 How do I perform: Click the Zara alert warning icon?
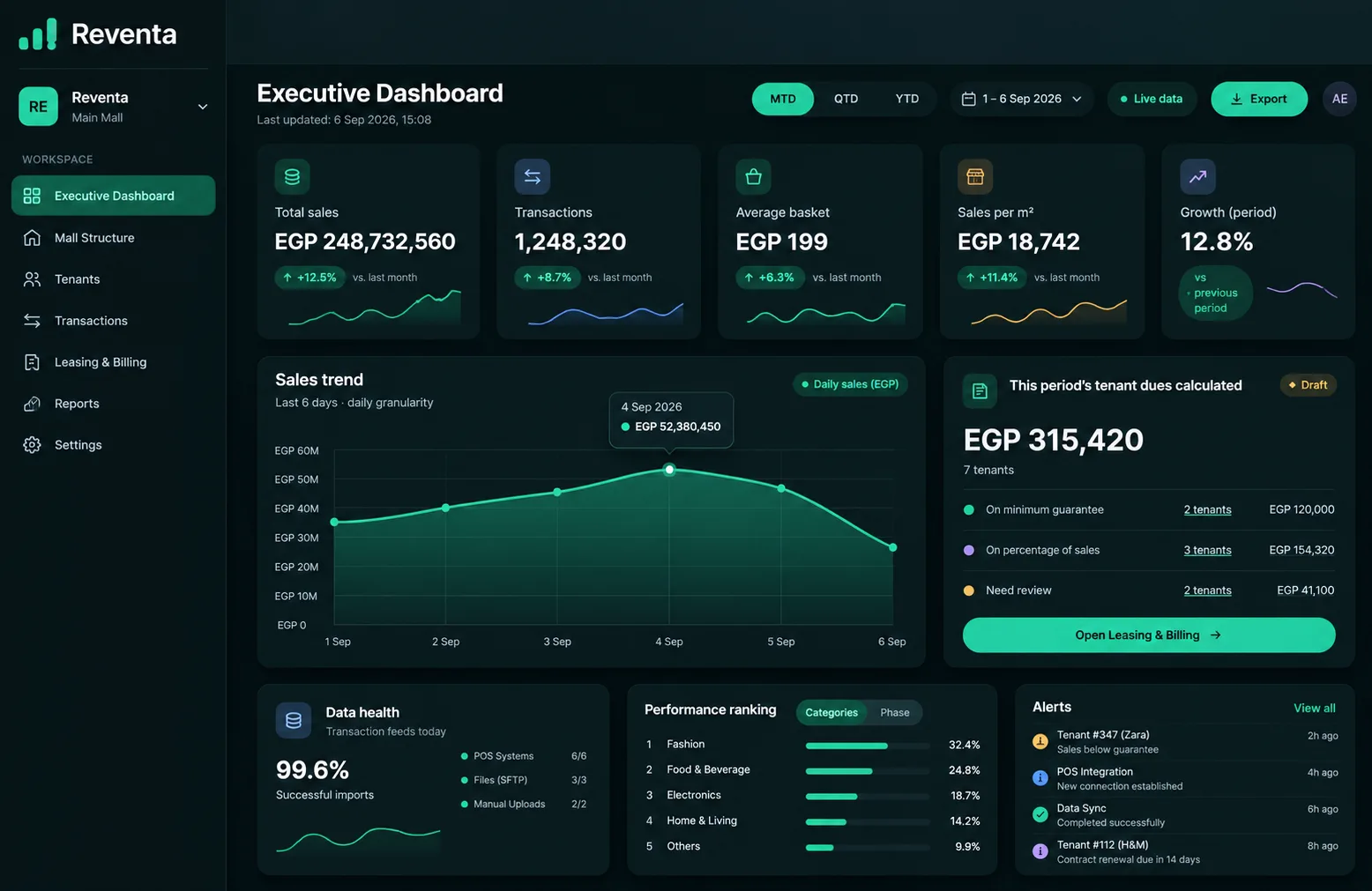pyautogui.click(x=1040, y=741)
